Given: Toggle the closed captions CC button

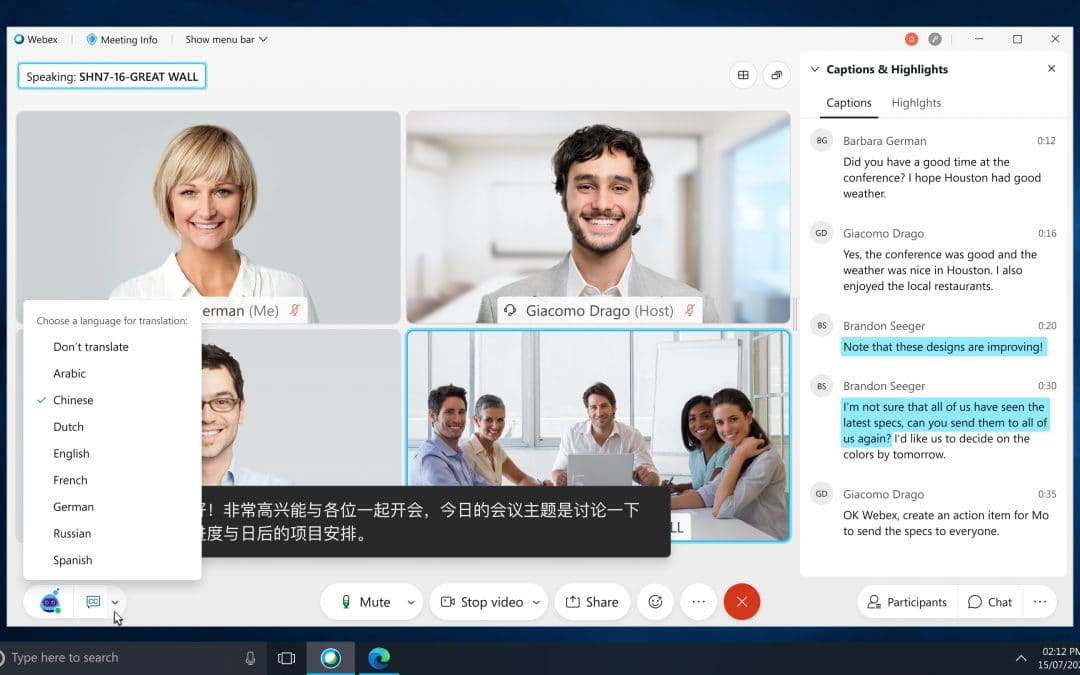Looking at the screenshot, I should tap(93, 602).
